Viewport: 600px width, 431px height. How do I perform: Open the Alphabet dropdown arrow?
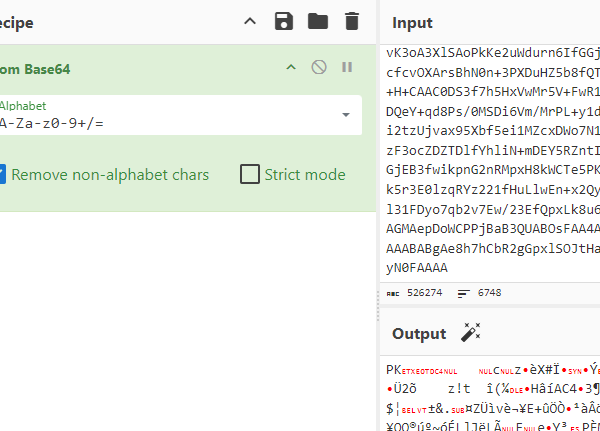(x=346, y=115)
